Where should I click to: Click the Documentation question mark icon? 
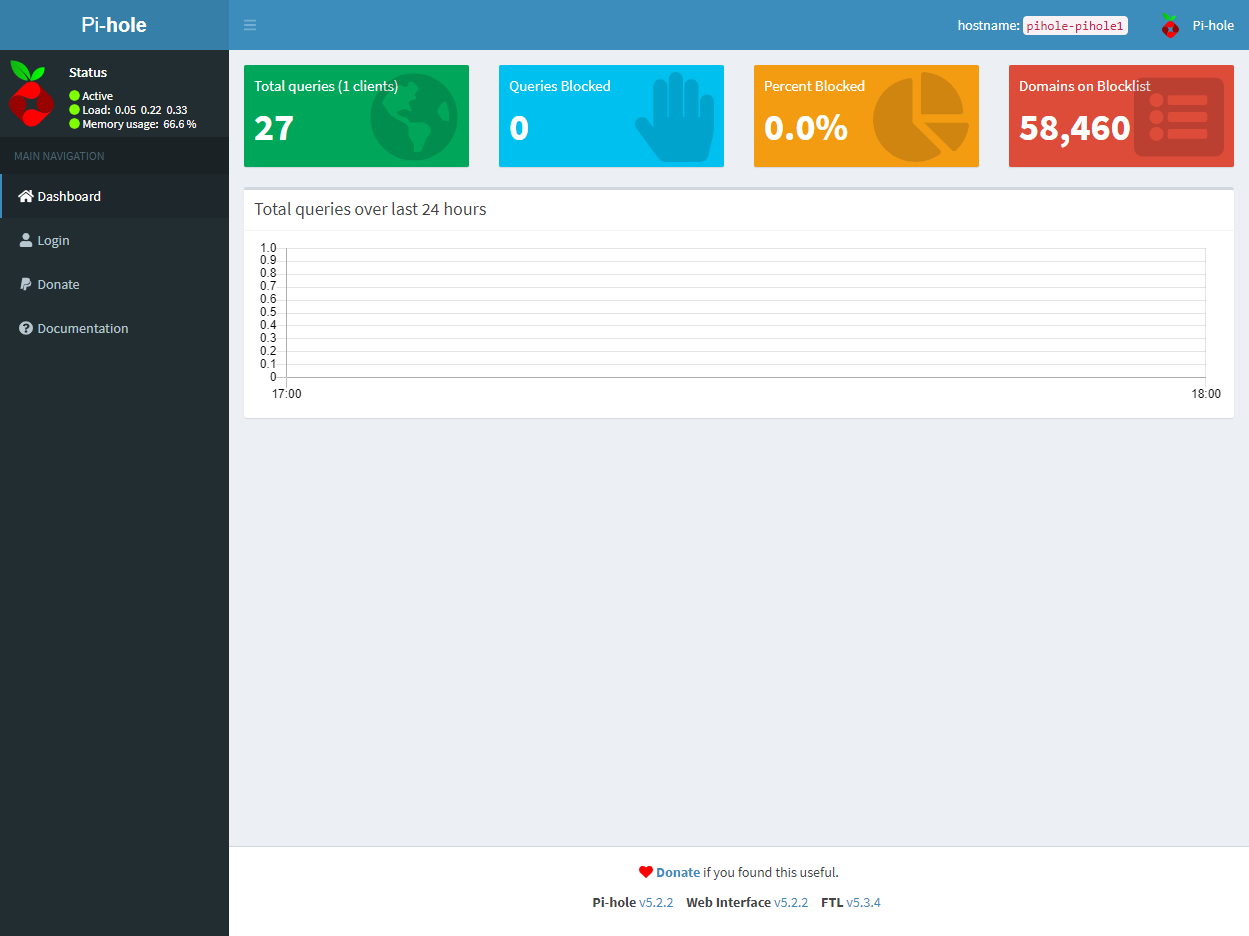coord(26,328)
